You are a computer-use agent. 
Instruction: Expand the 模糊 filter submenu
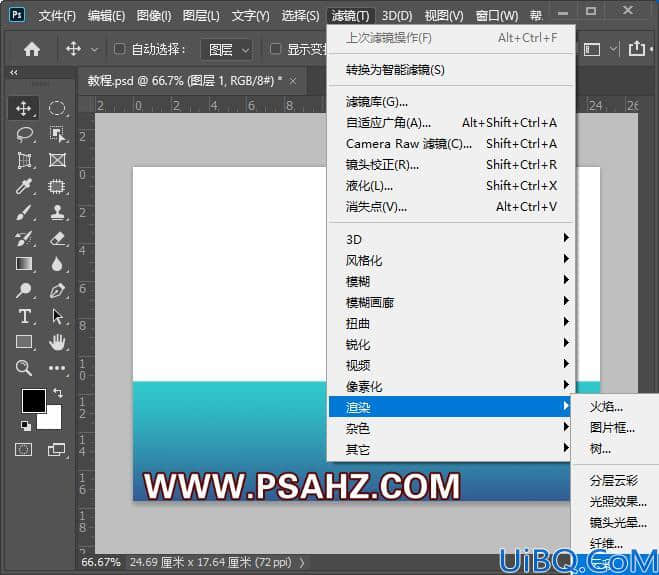pyautogui.click(x=449, y=281)
